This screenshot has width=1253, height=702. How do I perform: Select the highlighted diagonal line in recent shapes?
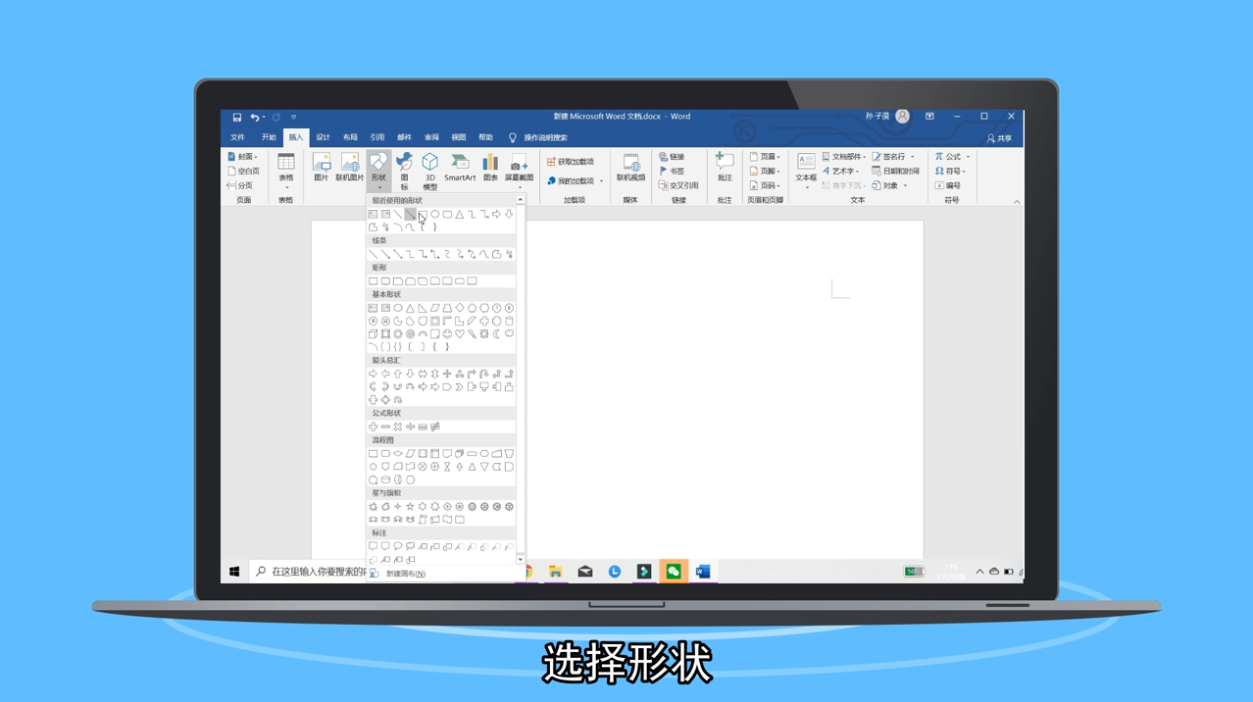pos(410,214)
